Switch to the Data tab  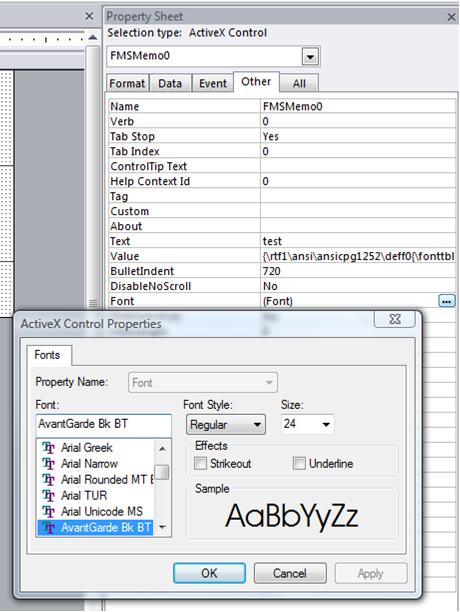(170, 84)
